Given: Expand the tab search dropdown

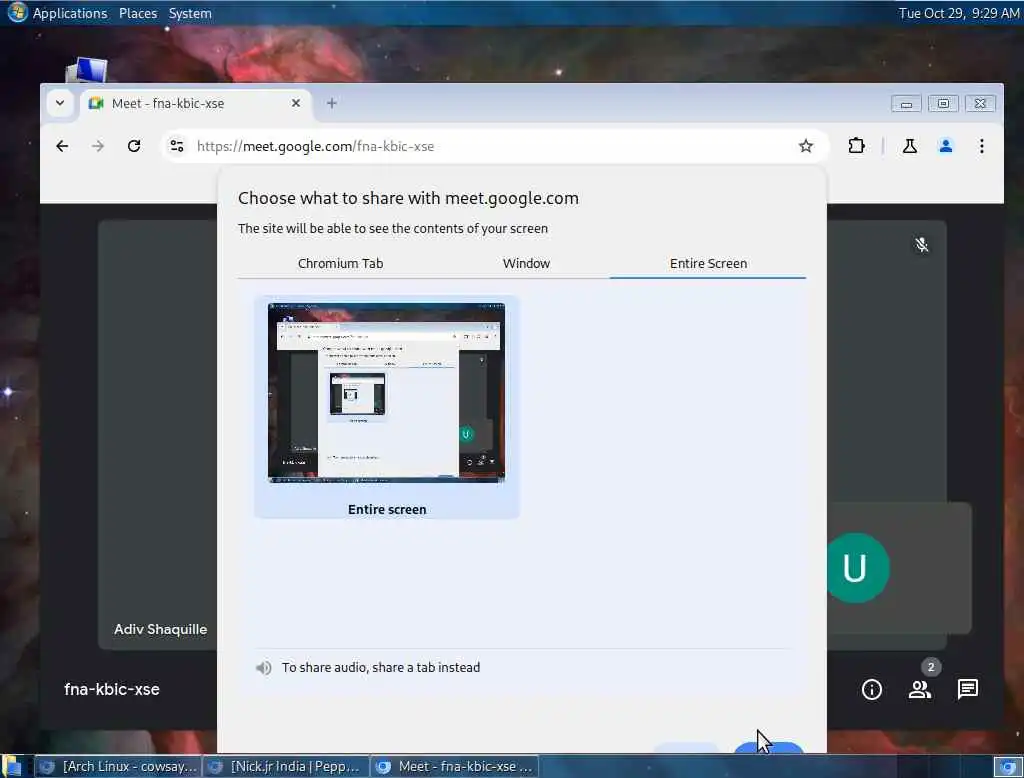Looking at the screenshot, I should [x=60, y=103].
